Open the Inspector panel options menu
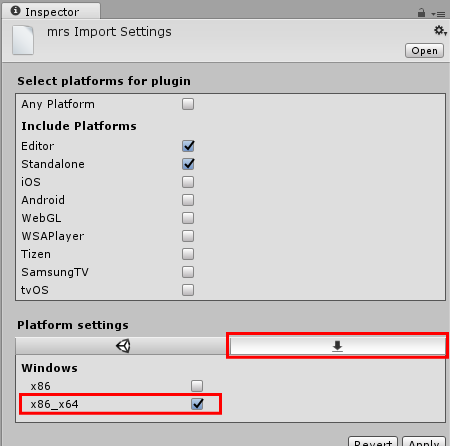This screenshot has width=450, height=446. pyautogui.click(x=438, y=14)
